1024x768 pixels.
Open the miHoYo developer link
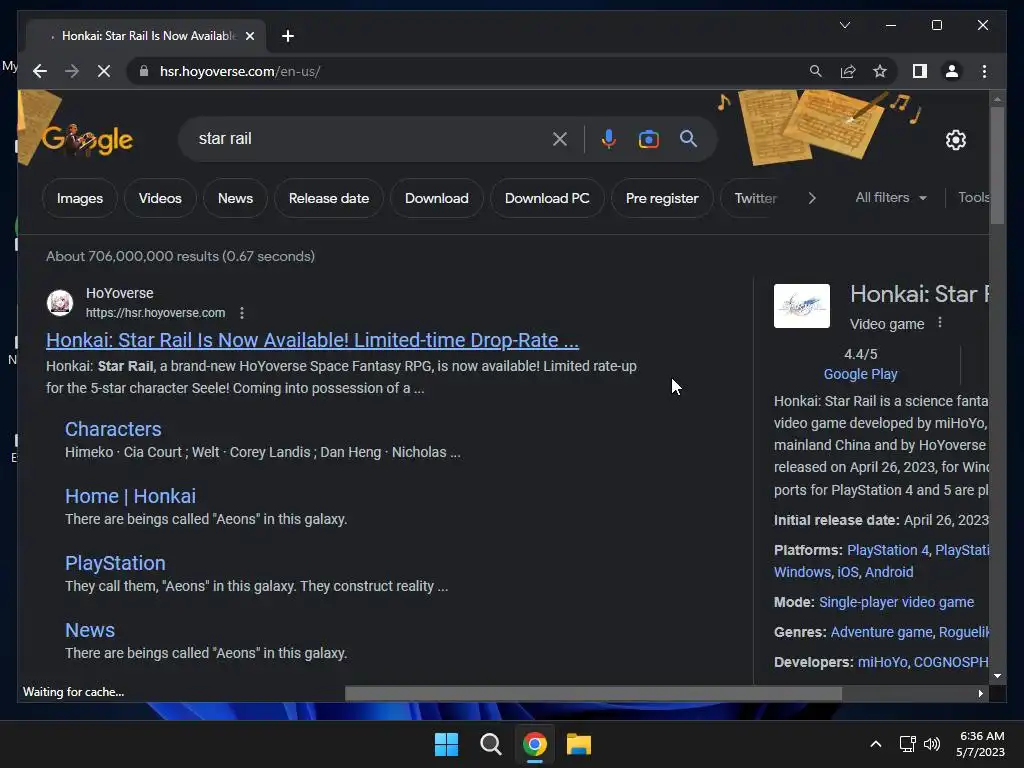[x=882, y=662]
